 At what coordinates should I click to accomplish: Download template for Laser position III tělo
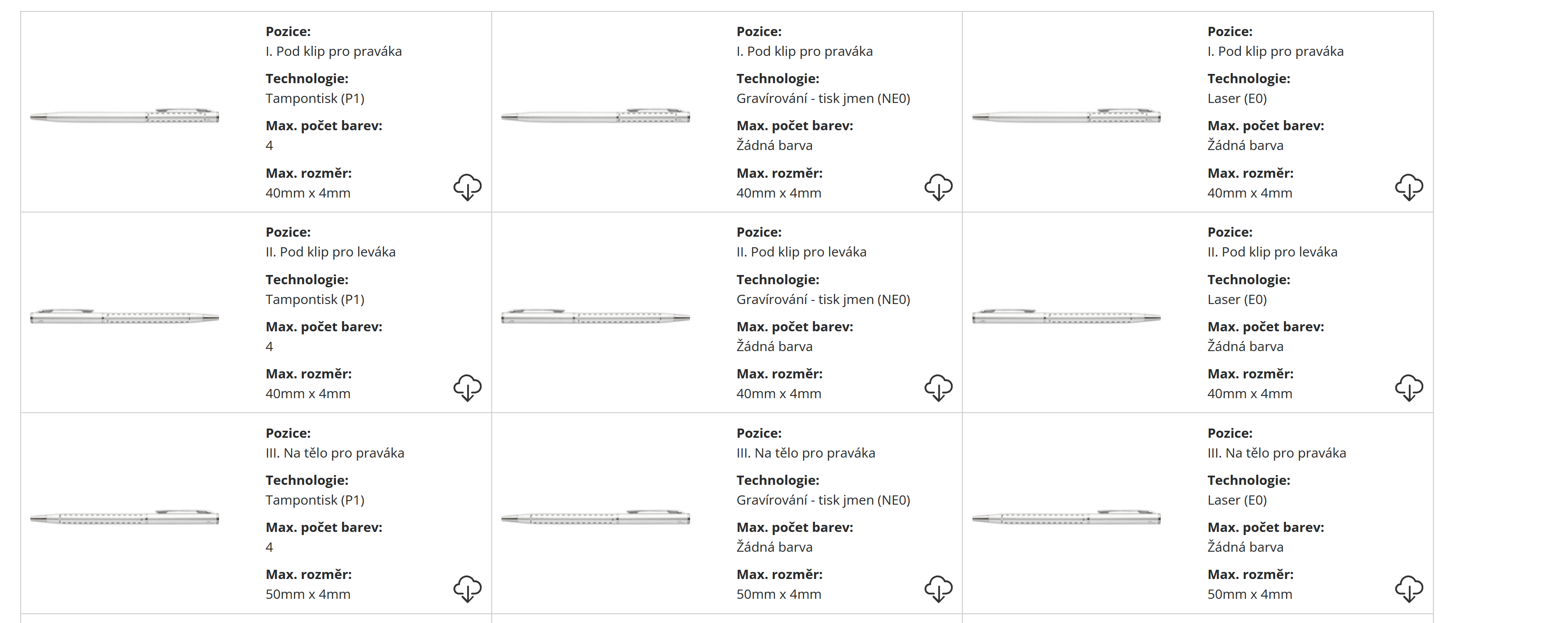tap(1408, 588)
